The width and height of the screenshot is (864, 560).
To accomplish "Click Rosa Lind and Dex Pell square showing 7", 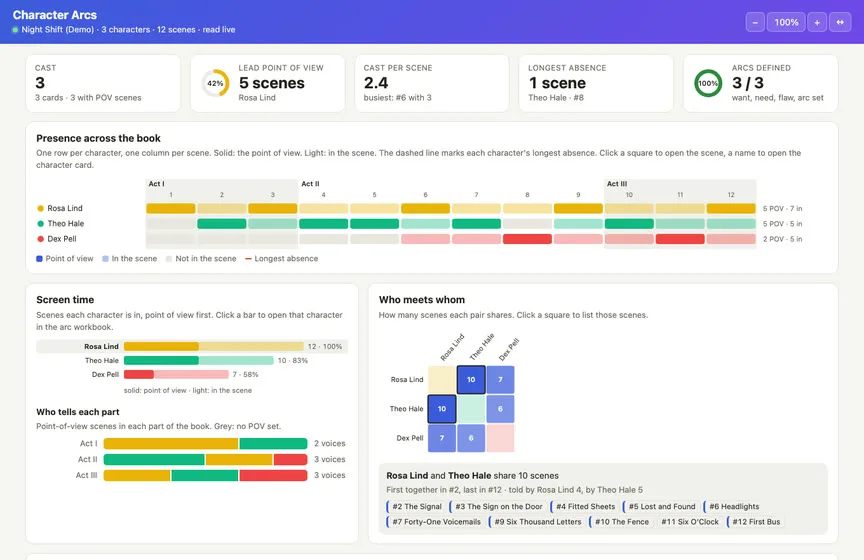I will tap(500, 380).
